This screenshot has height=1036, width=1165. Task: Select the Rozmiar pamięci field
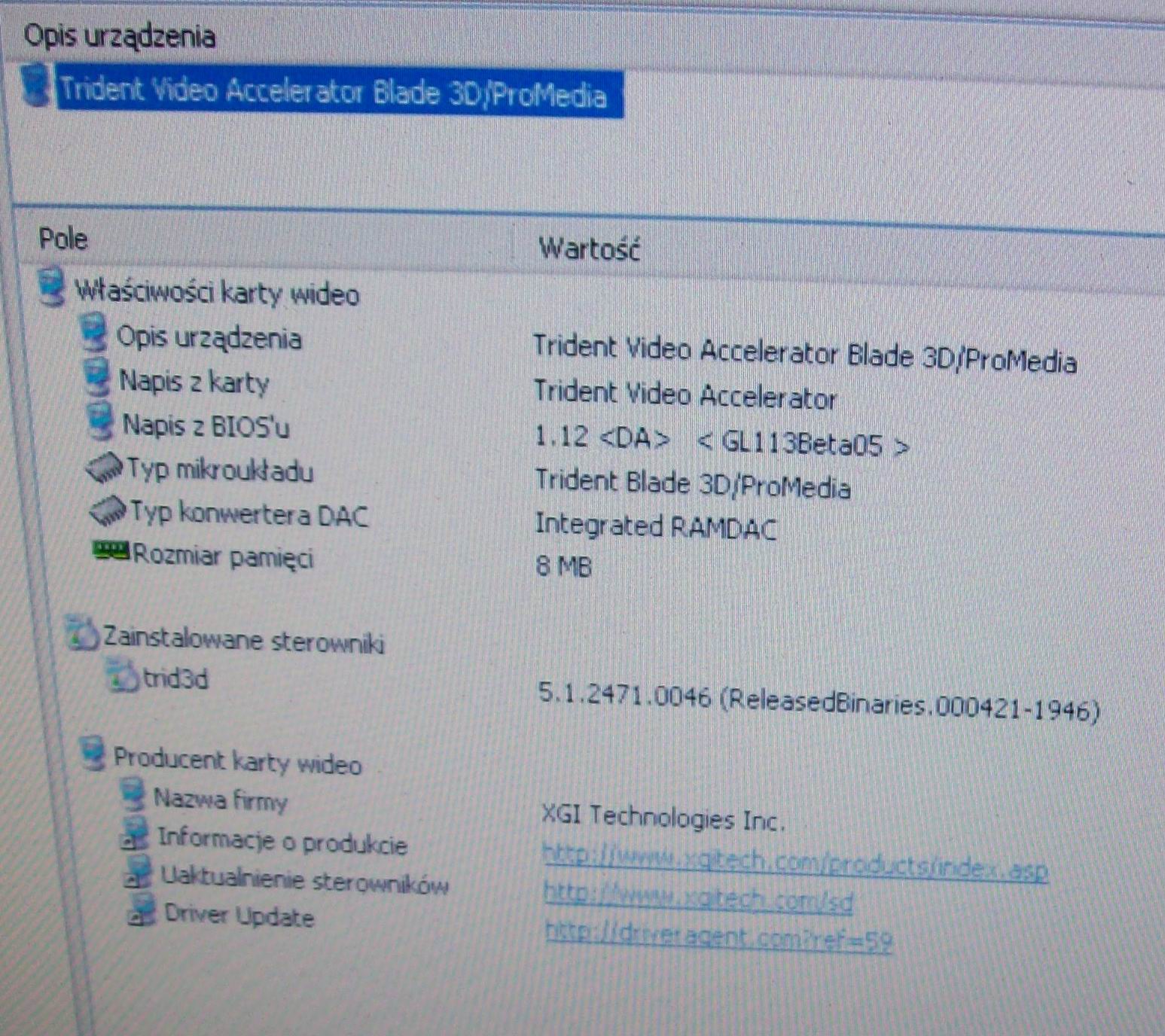[x=223, y=557]
